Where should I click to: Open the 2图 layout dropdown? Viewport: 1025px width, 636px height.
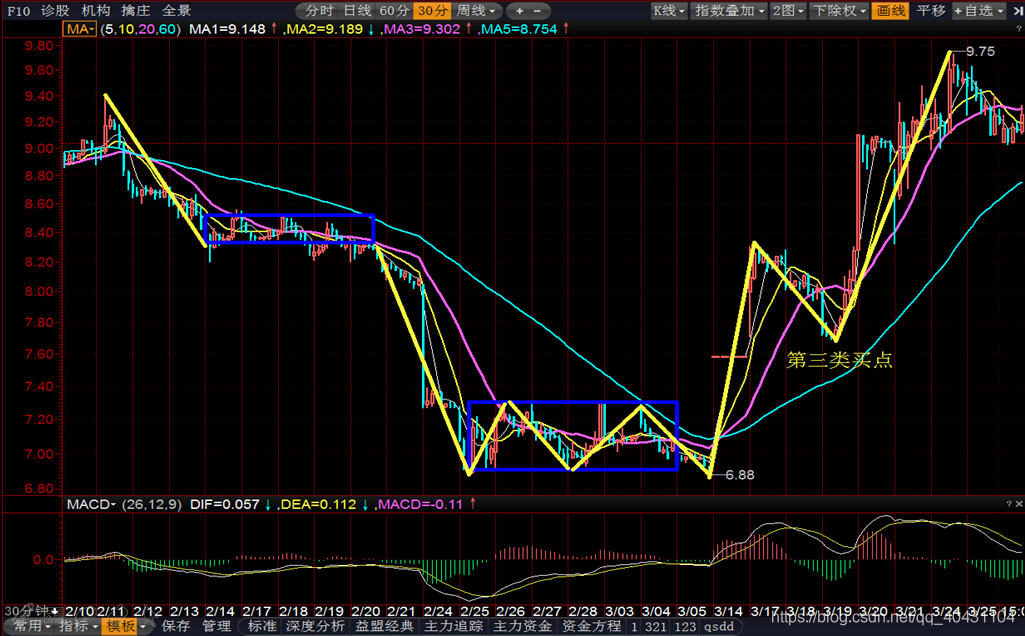click(x=788, y=11)
